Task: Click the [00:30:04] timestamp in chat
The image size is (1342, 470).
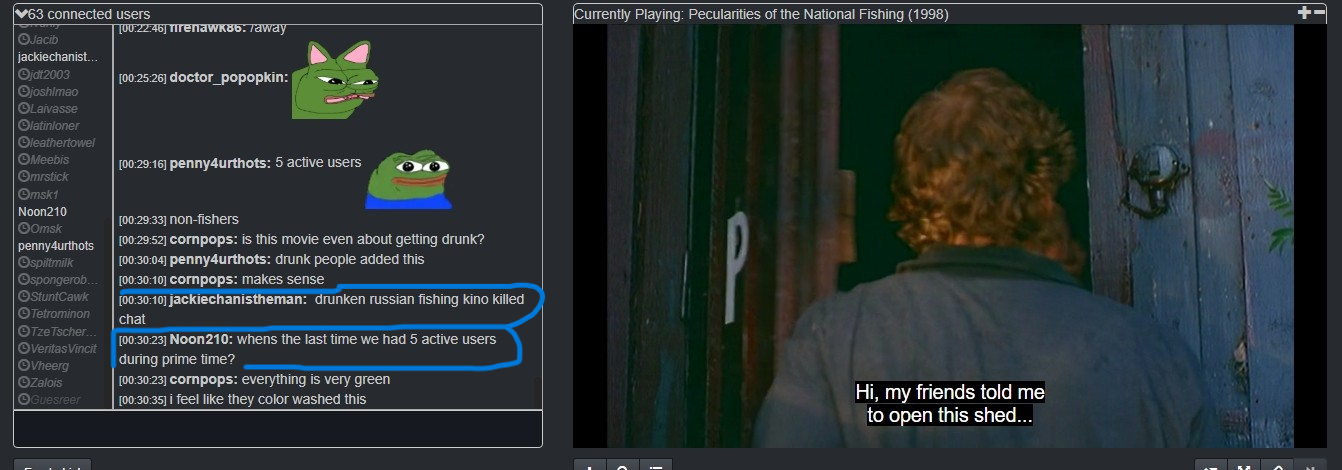Action: 143,260
